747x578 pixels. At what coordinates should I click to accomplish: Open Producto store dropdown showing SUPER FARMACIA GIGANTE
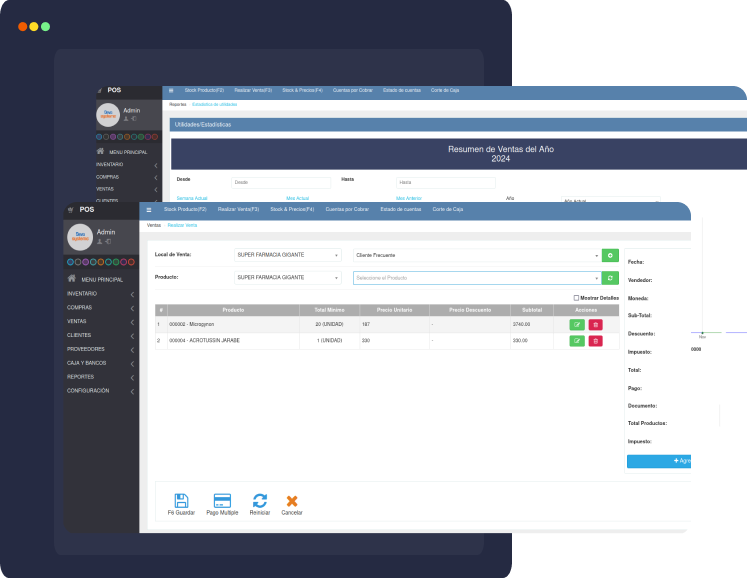tap(288, 277)
